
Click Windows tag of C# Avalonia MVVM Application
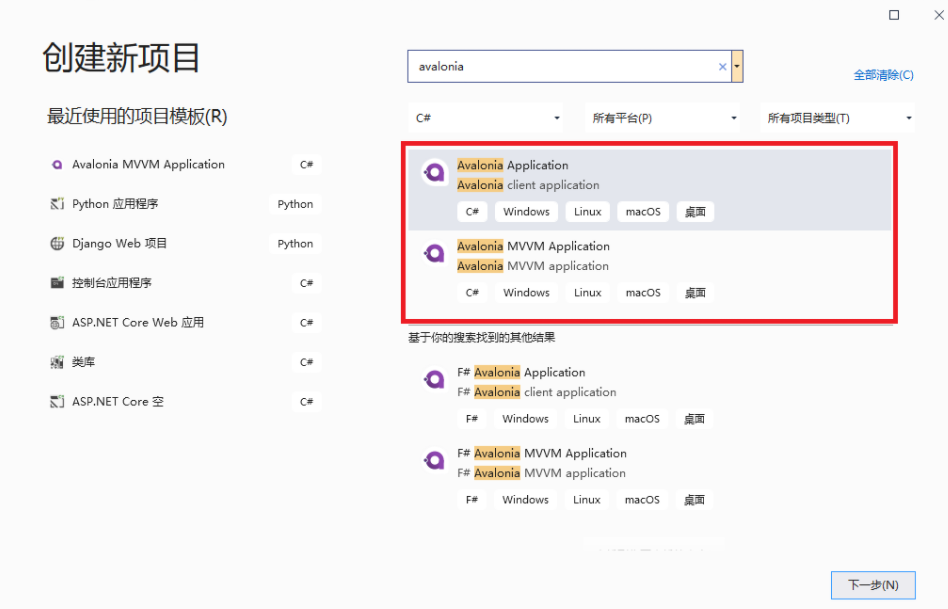point(526,293)
